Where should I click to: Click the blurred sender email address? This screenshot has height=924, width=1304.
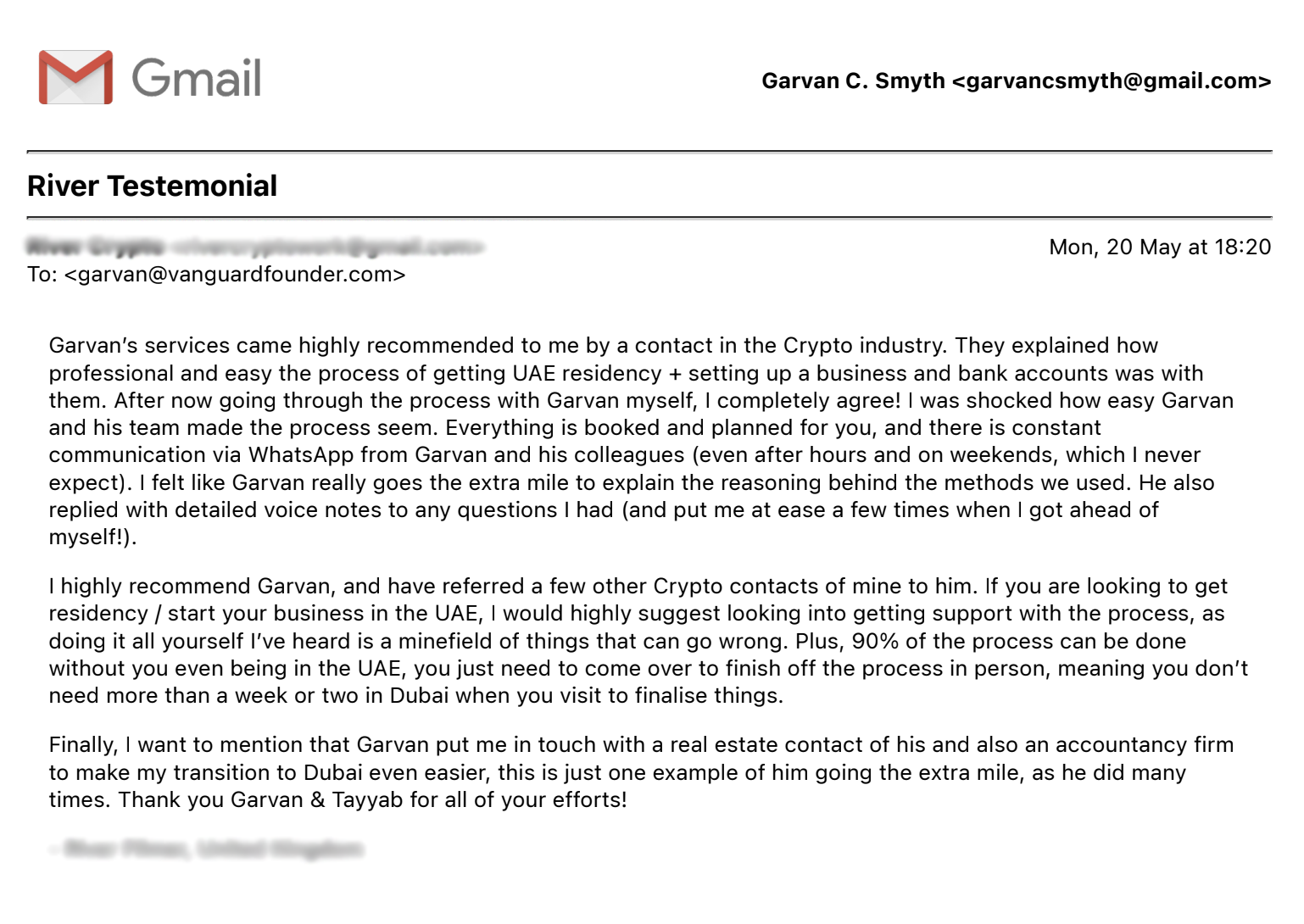click(327, 247)
